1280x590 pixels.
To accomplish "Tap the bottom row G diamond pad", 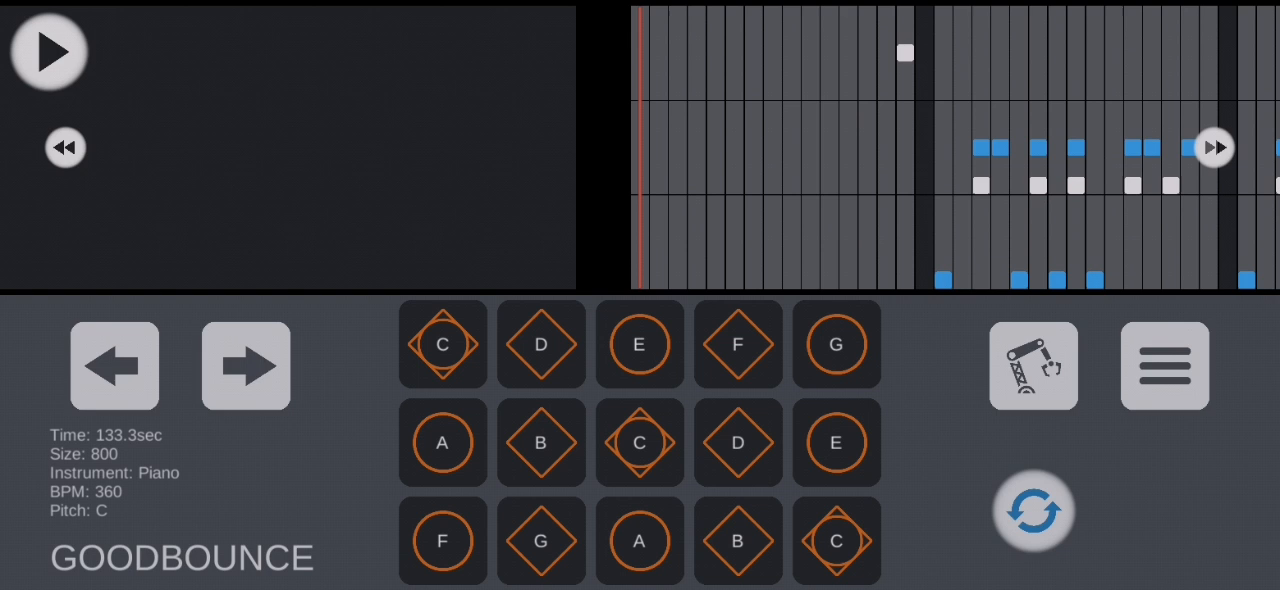I will pyautogui.click(x=541, y=541).
